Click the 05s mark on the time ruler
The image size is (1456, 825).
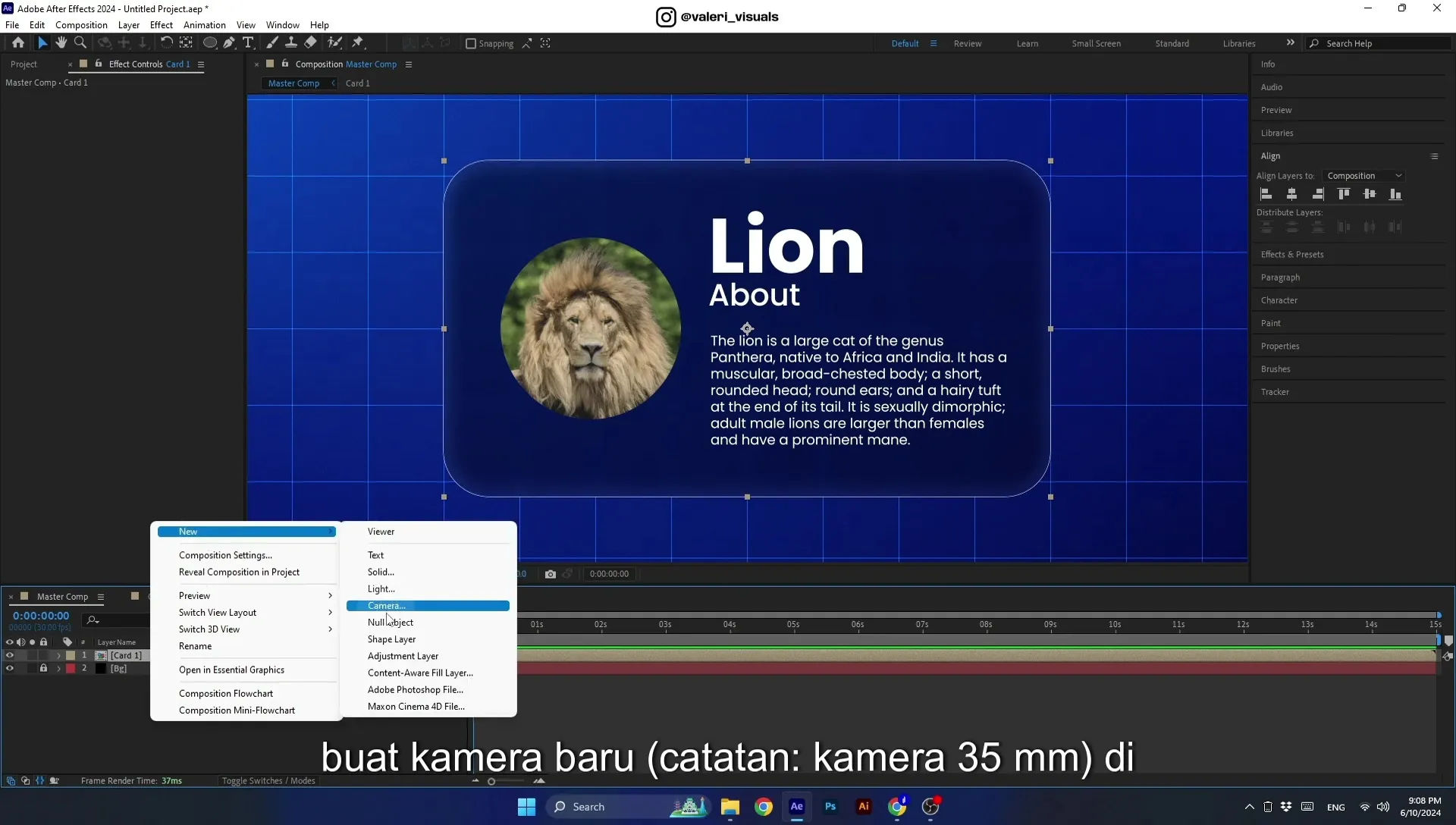pos(793,625)
